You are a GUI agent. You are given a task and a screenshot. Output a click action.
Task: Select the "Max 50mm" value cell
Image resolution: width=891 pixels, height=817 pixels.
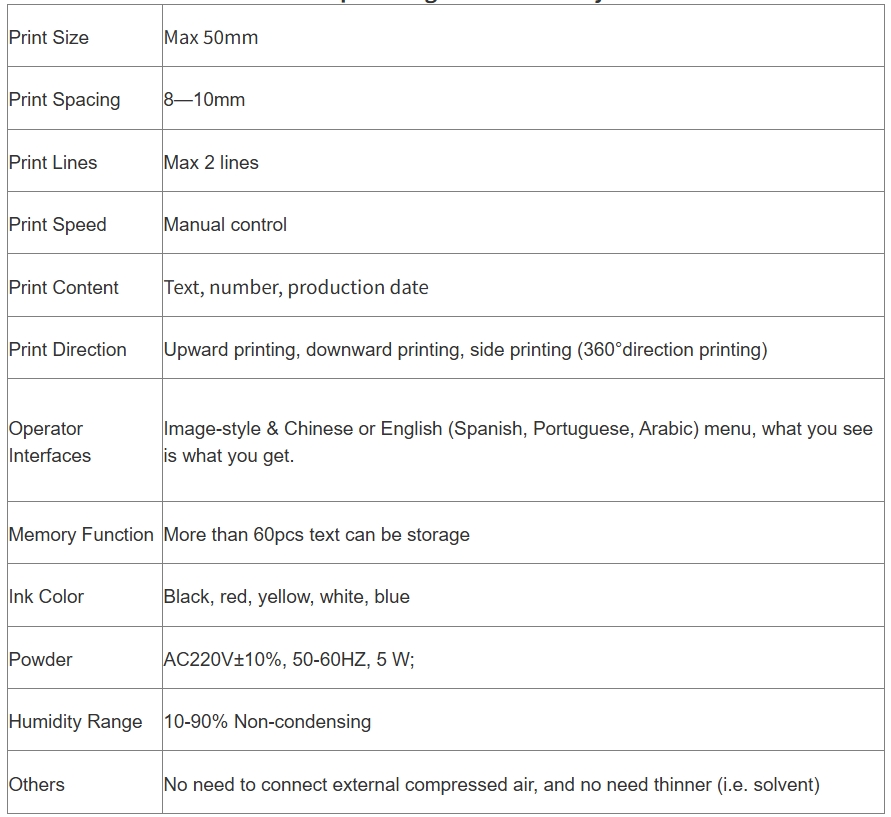pyautogui.click(x=211, y=38)
